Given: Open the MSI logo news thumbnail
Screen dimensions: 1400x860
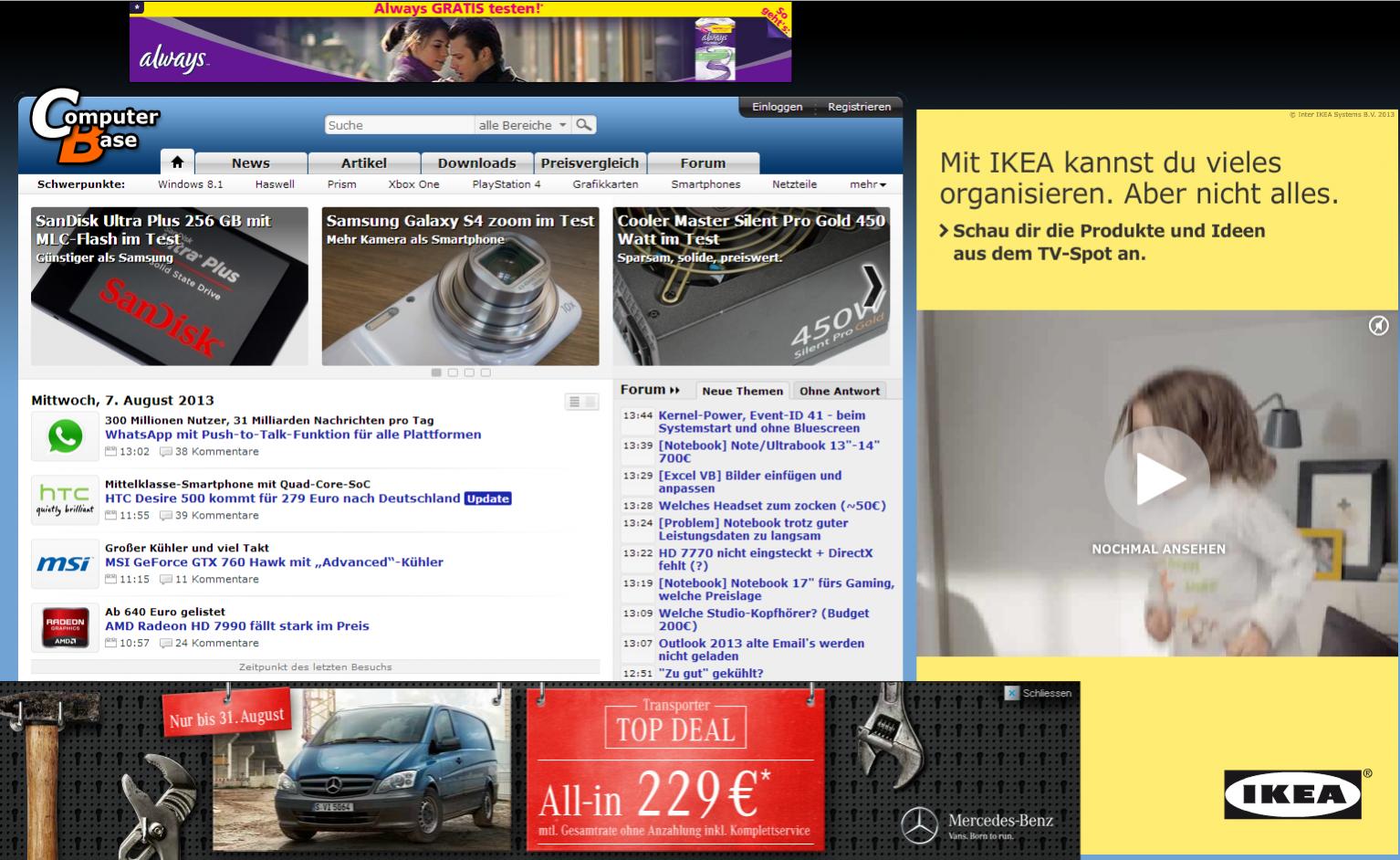Looking at the screenshot, I should tap(65, 564).
